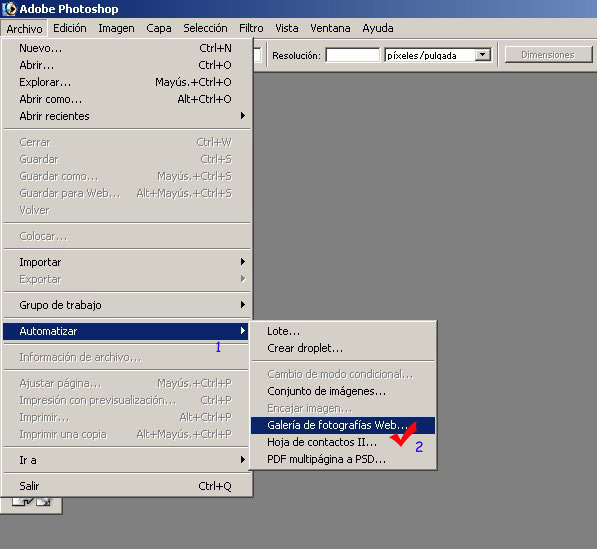Expand the Automatizar submenu
This screenshot has height=549, width=597.
pyautogui.click(x=126, y=331)
